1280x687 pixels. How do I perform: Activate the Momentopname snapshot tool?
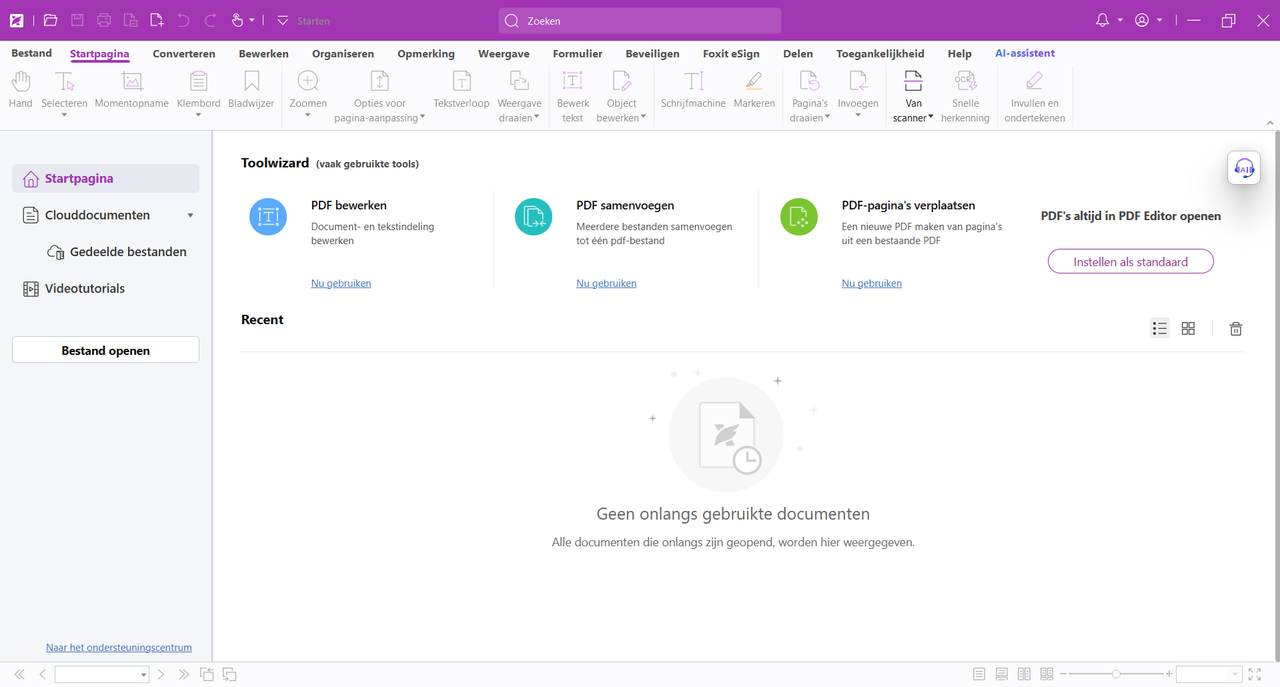point(132,90)
